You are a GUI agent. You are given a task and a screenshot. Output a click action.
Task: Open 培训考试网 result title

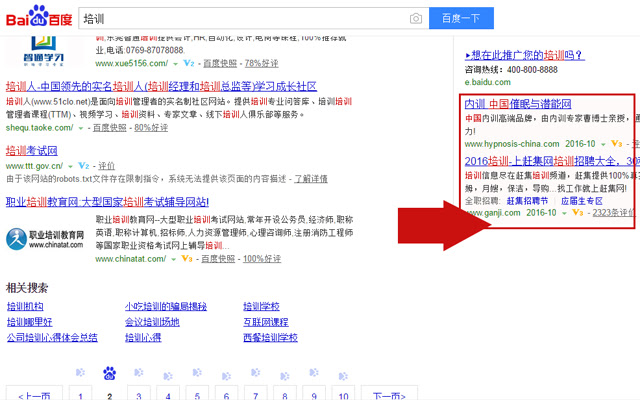(31, 151)
